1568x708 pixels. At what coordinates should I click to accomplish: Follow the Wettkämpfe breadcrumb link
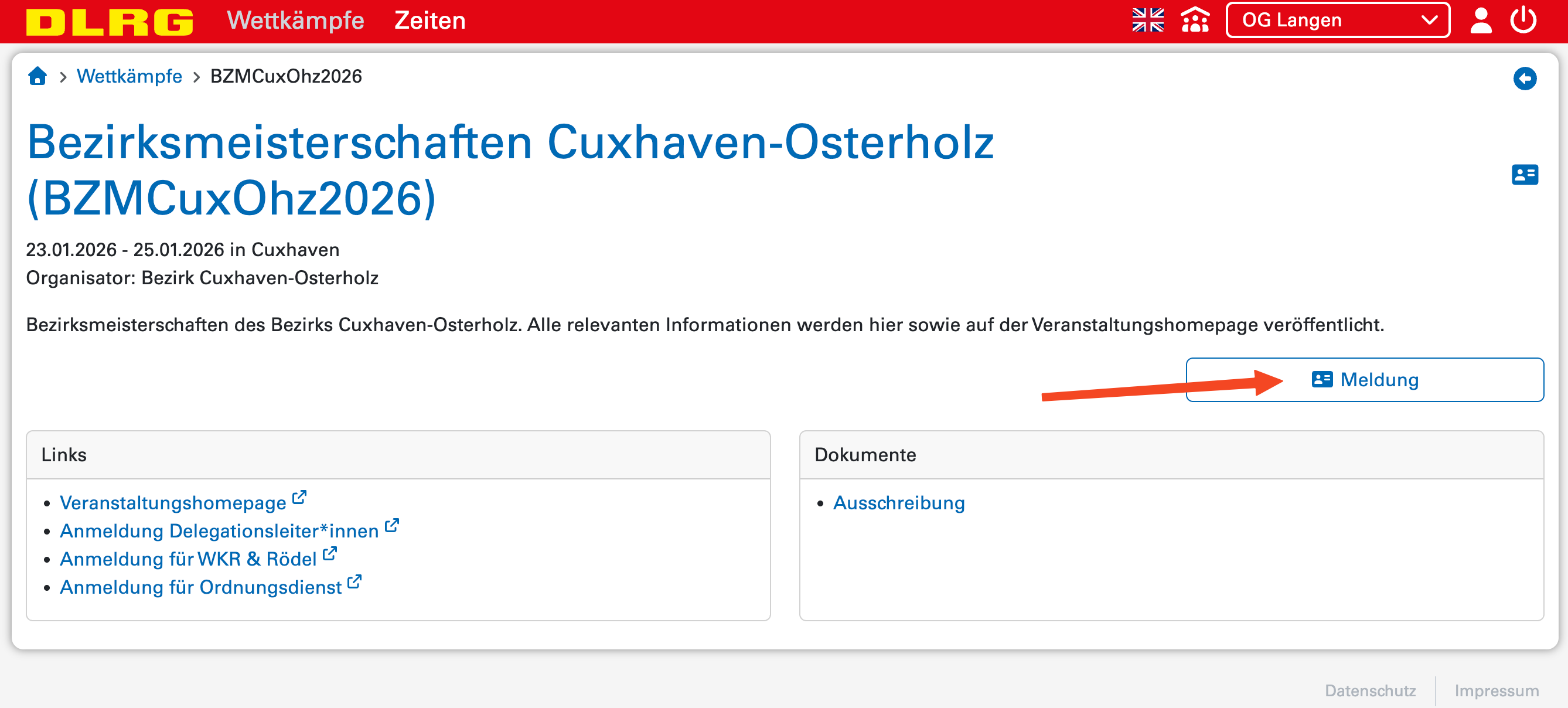pyautogui.click(x=129, y=76)
